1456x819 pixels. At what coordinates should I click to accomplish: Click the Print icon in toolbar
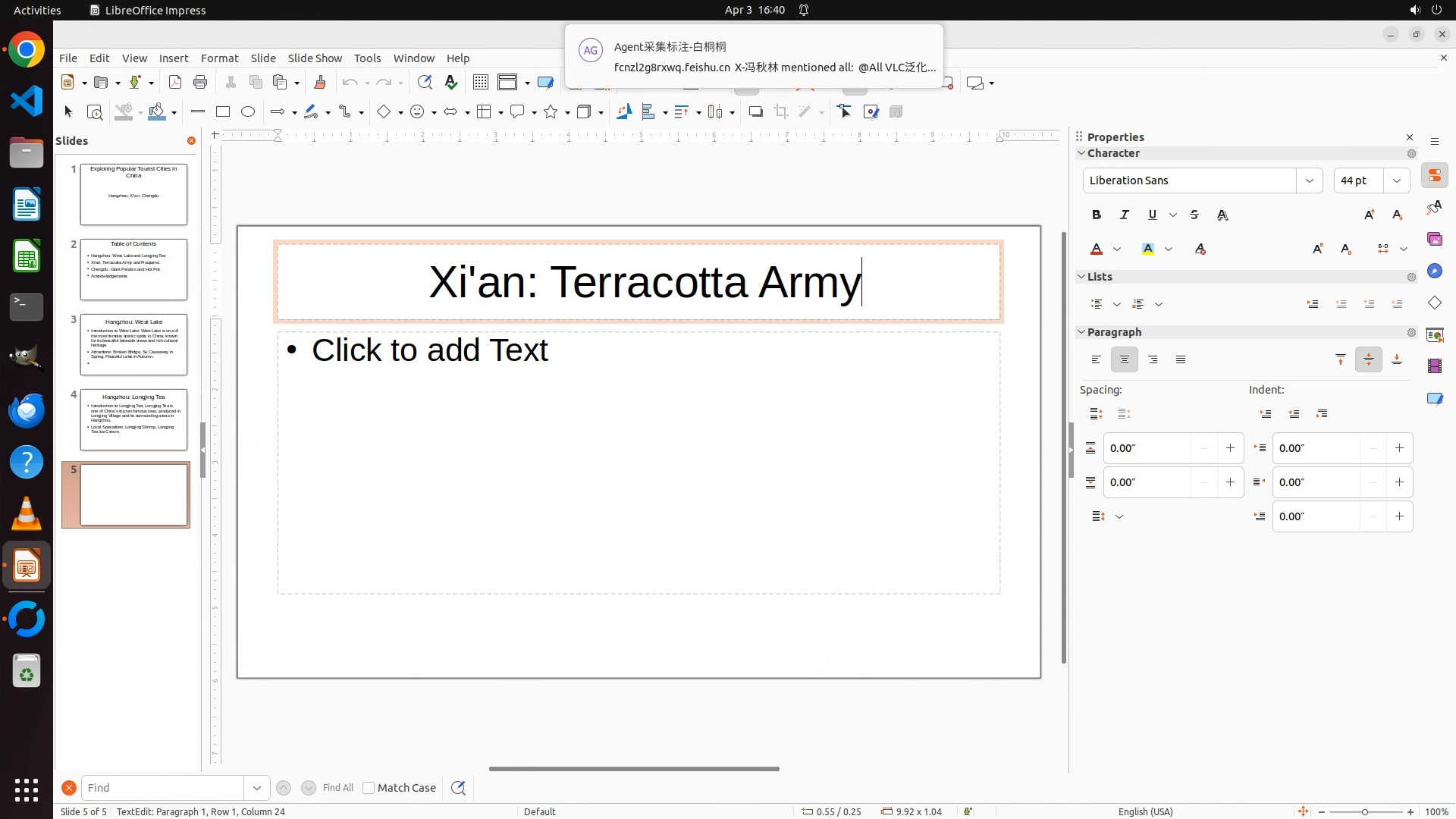[x=200, y=83]
